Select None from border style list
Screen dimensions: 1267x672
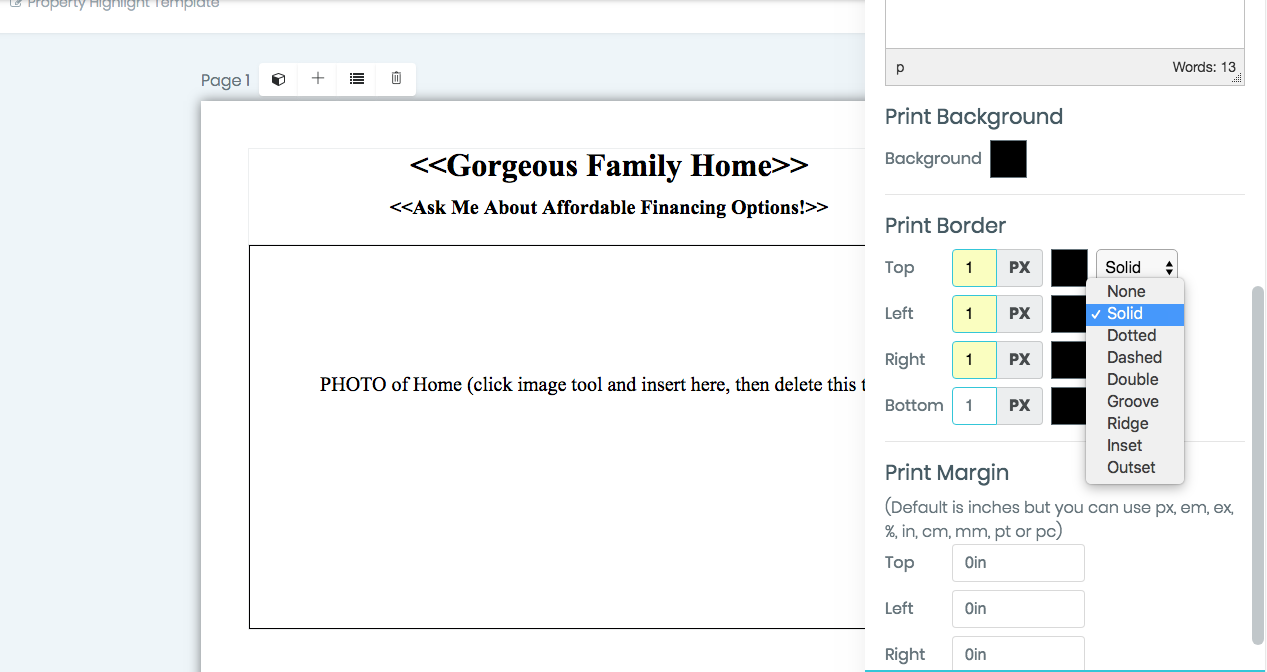pos(1126,291)
